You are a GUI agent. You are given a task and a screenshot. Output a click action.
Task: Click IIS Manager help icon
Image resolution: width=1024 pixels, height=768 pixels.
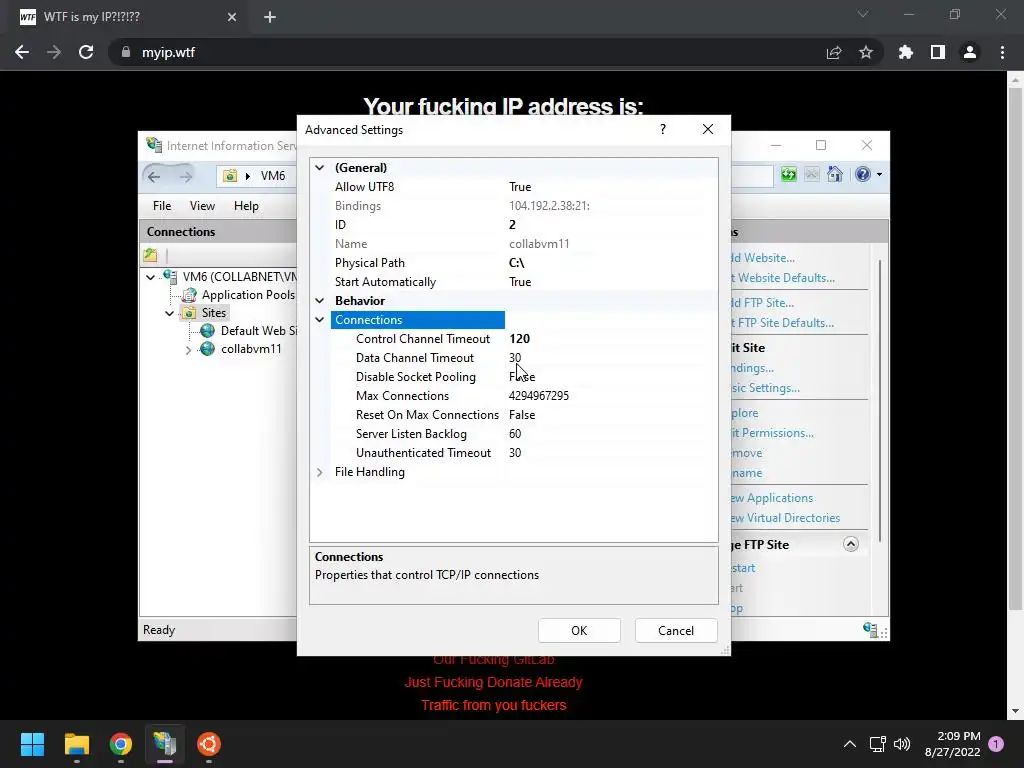click(863, 174)
